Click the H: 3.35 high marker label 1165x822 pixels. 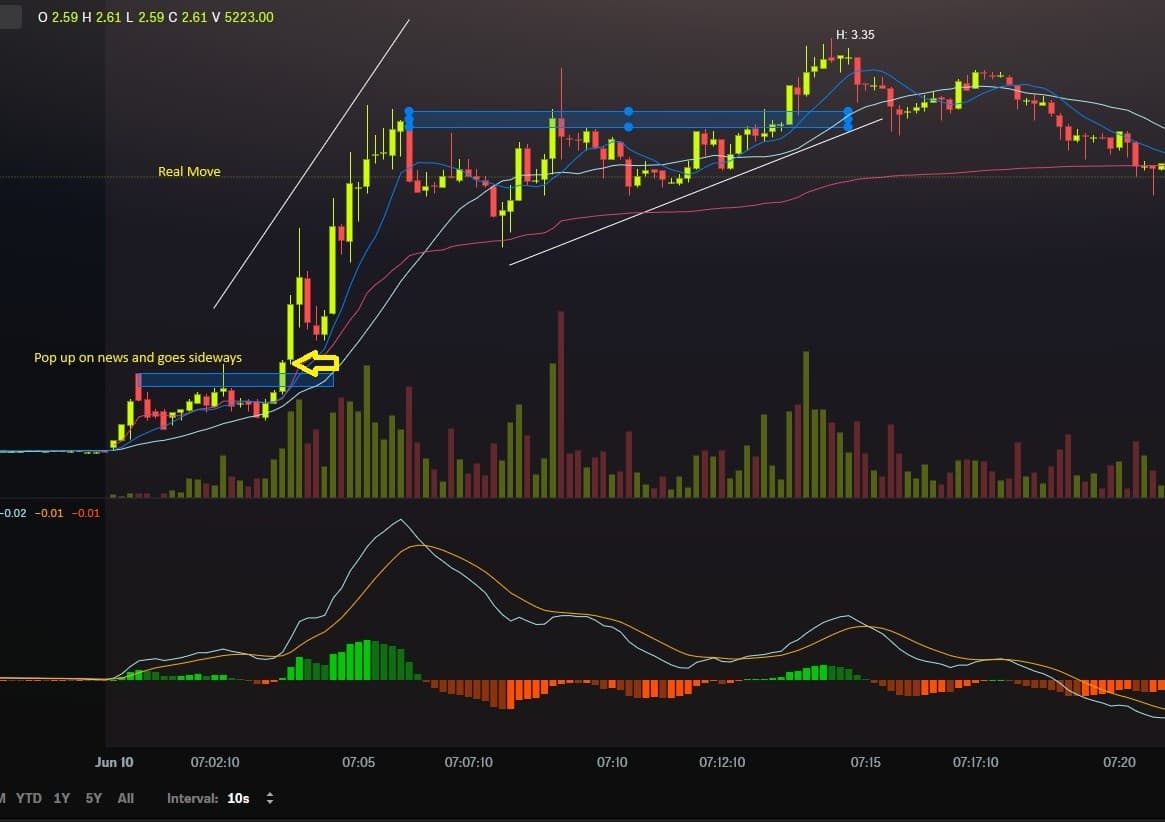[x=854, y=34]
